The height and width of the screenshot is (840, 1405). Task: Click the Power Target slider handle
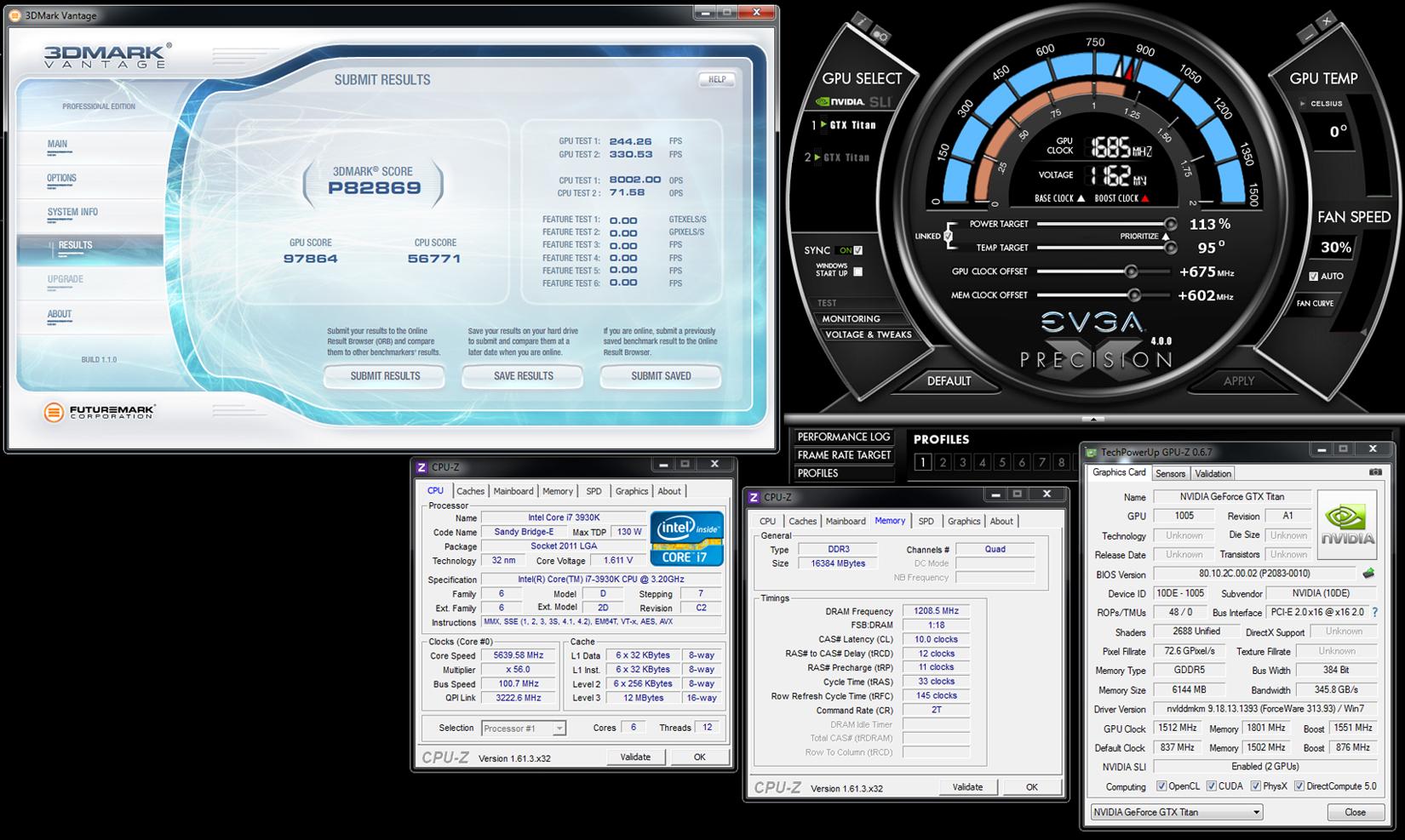click(x=1171, y=224)
